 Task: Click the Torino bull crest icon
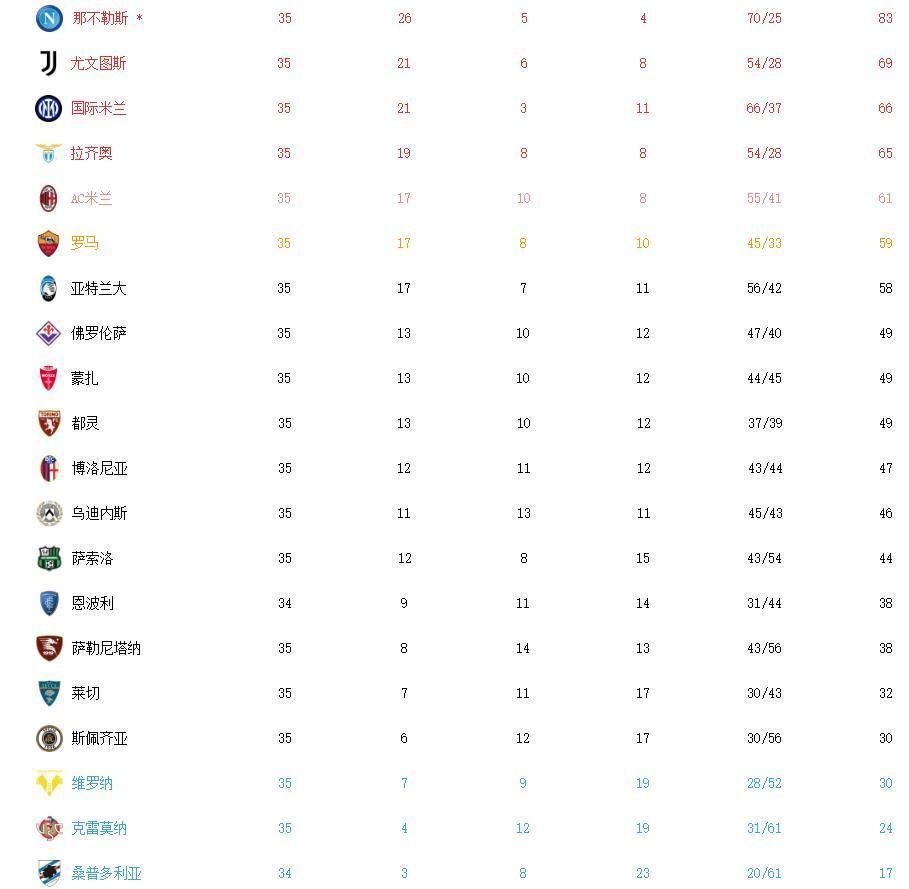[49, 423]
